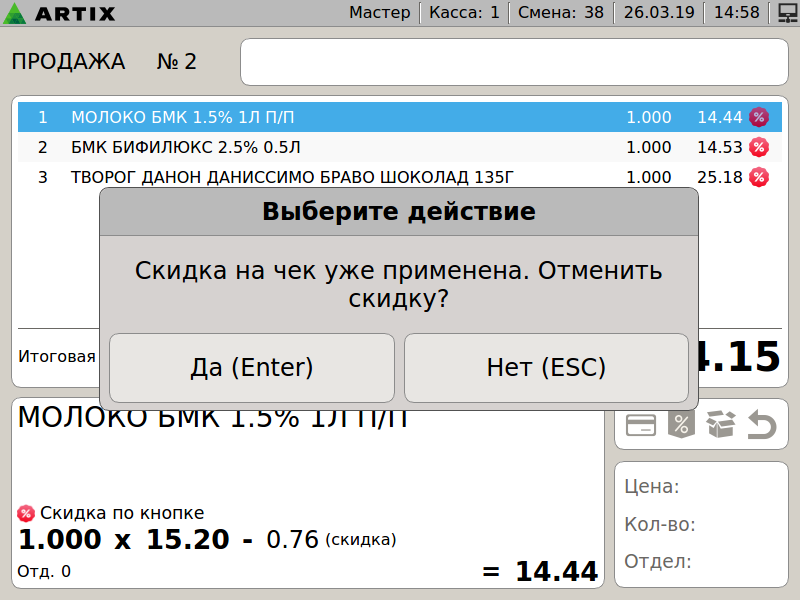The width and height of the screenshot is (800, 600).
Task: Click the undo return arrow icon
Action: coord(762,424)
